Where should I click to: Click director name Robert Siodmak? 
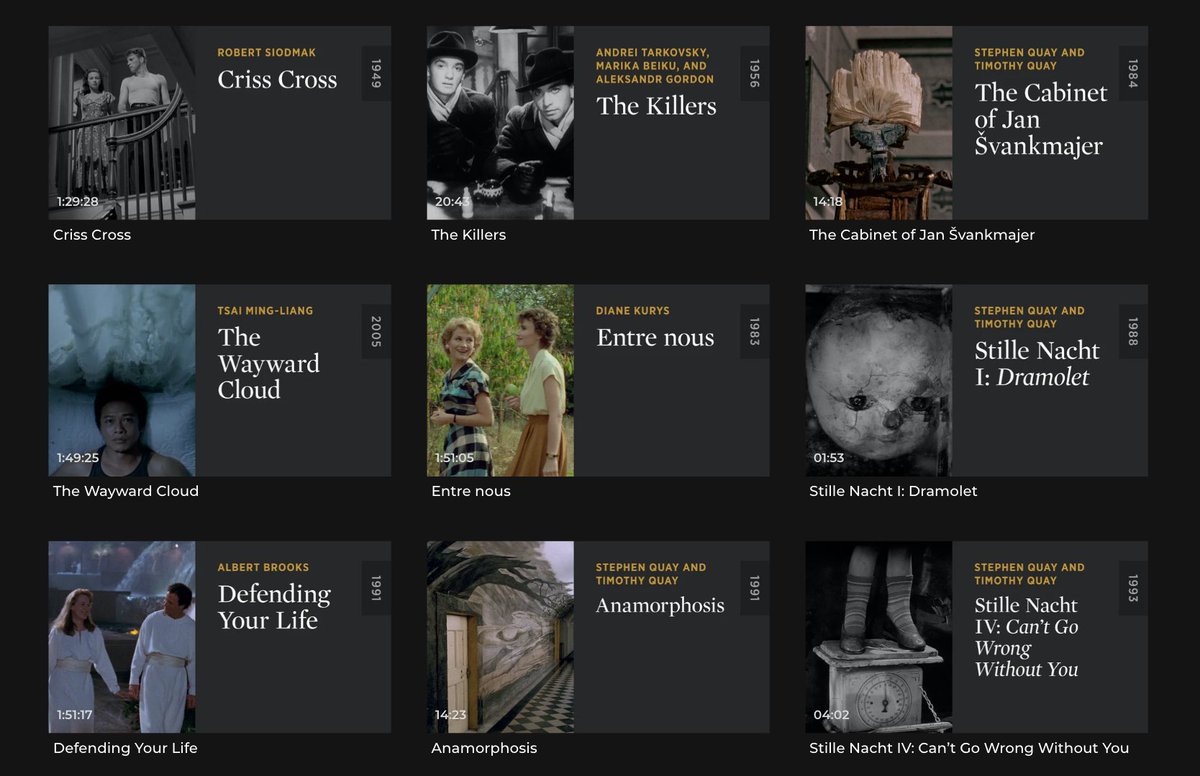[267, 53]
